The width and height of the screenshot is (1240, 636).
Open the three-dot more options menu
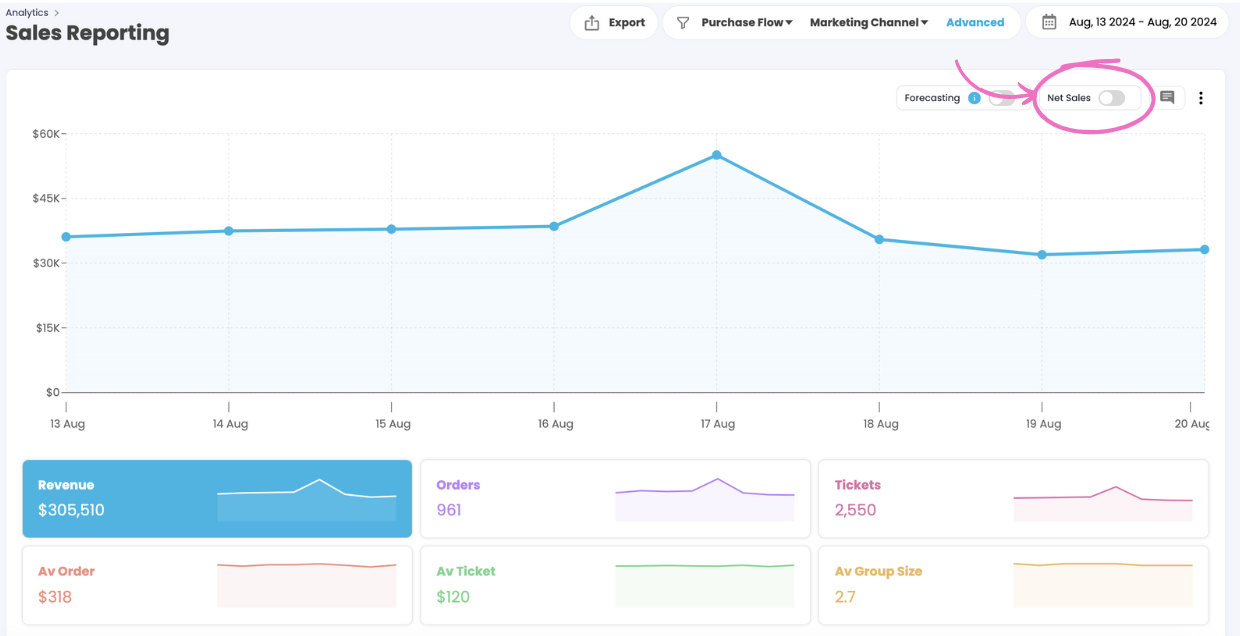(1201, 98)
